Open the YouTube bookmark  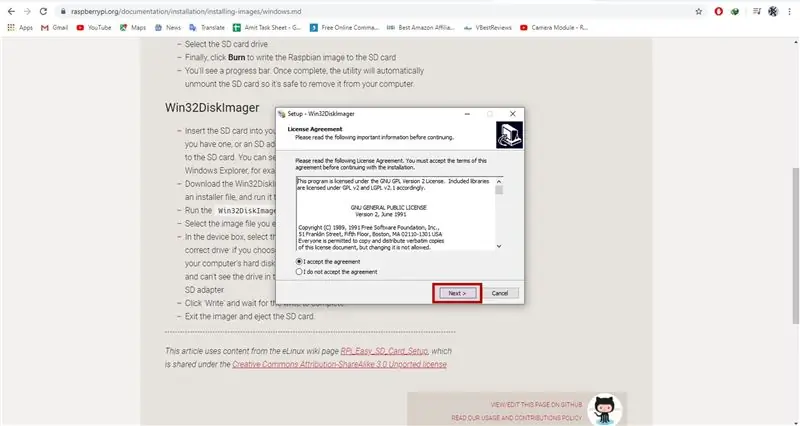[x=93, y=28]
